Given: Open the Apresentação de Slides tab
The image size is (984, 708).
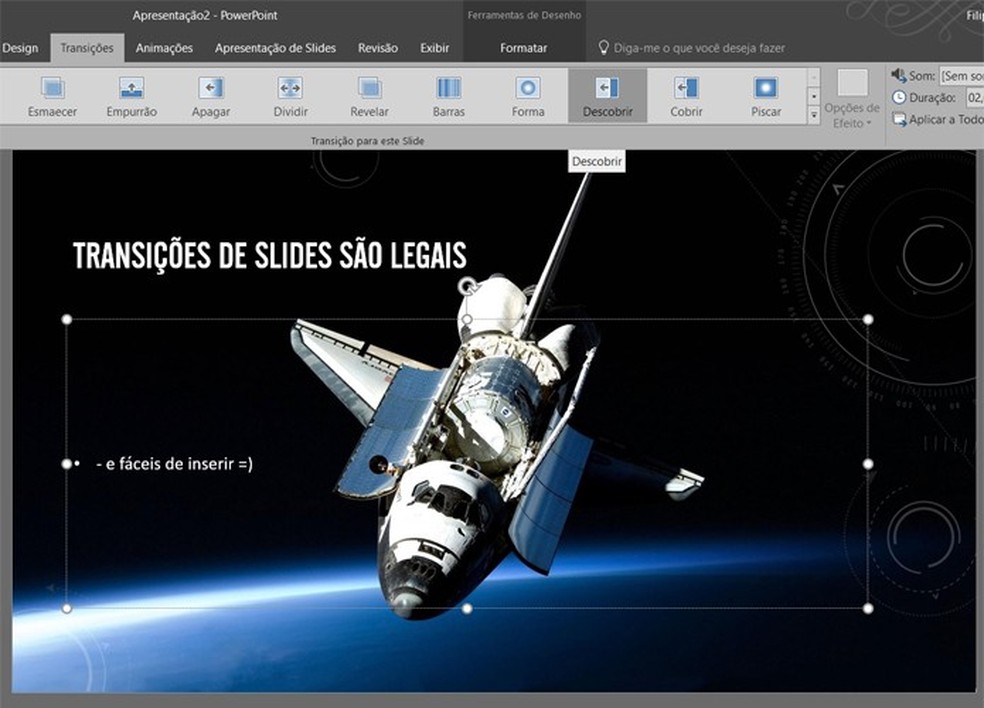Looking at the screenshot, I should tap(276, 48).
